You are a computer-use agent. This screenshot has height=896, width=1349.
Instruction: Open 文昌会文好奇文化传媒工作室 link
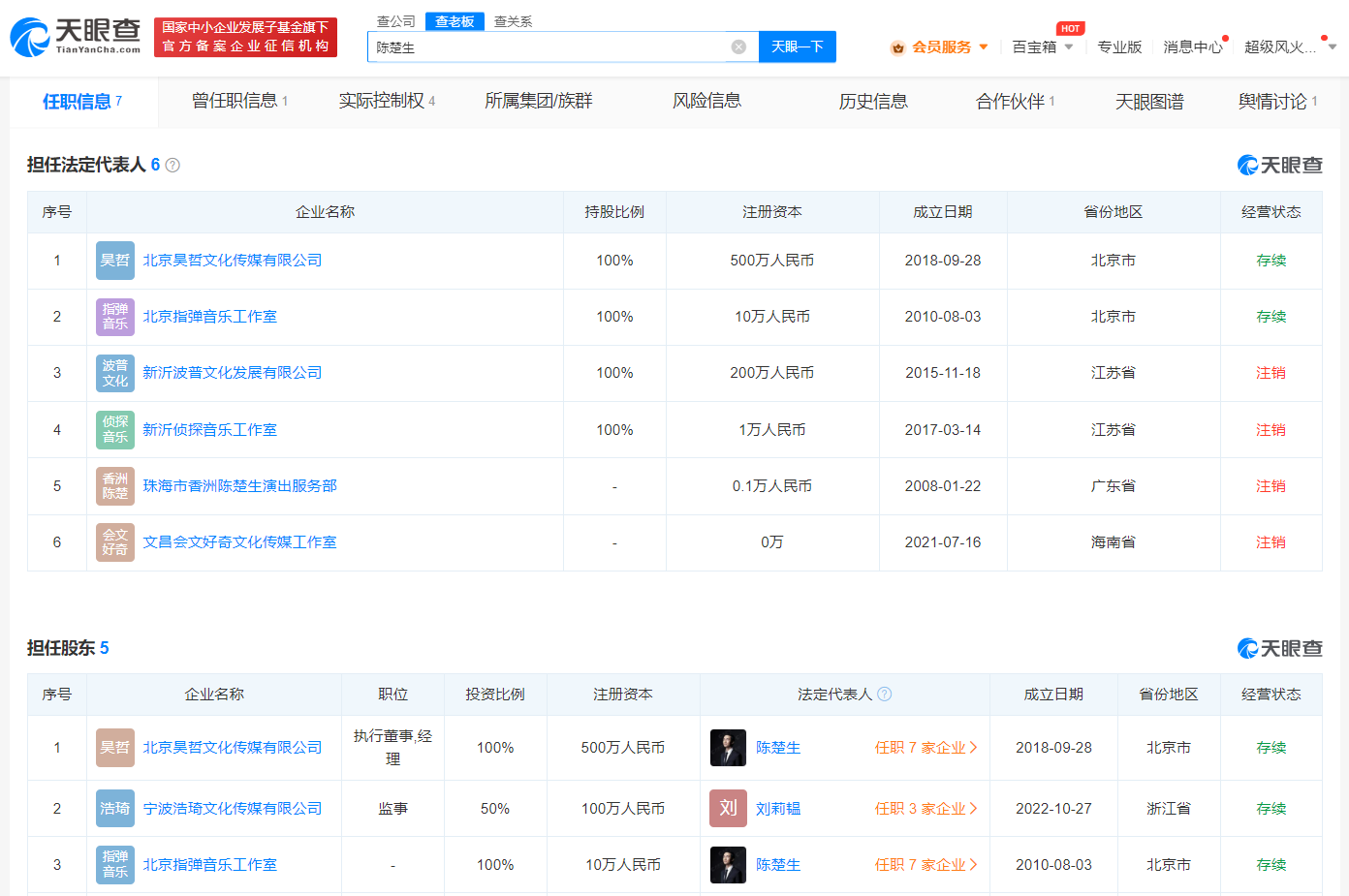pos(239,542)
